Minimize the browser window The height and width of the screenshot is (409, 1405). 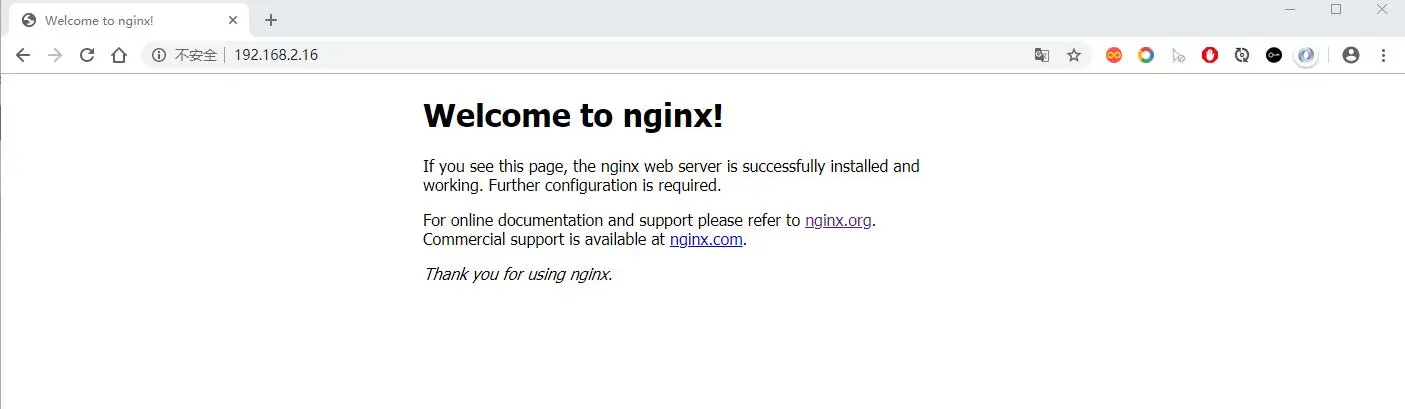(1290, 9)
